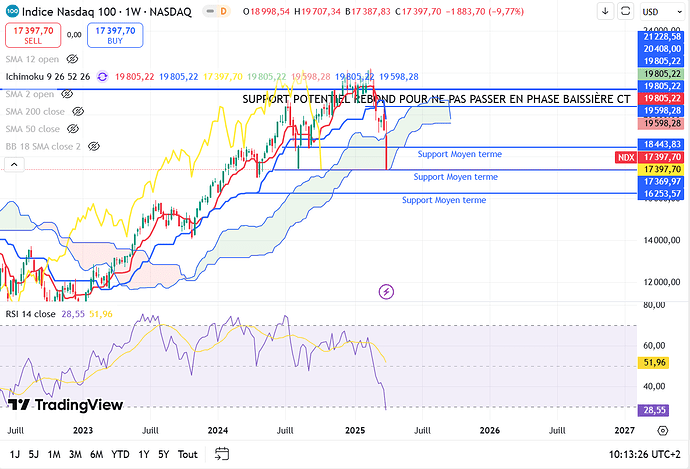Select the 5J time range
This screenshot has height=469, width=690.
(x=33, y=454)
